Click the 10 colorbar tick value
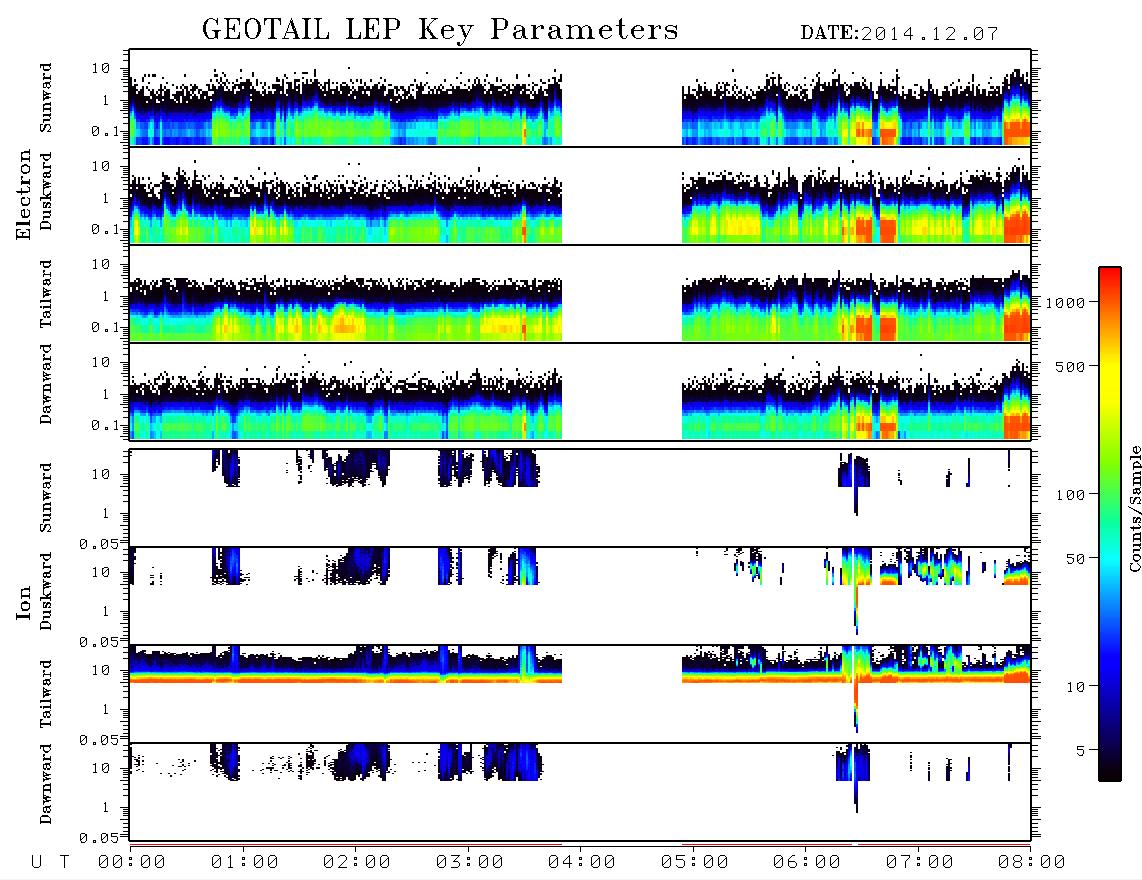The height and width of the screenshot is (880, 1142). (1076, 687)
